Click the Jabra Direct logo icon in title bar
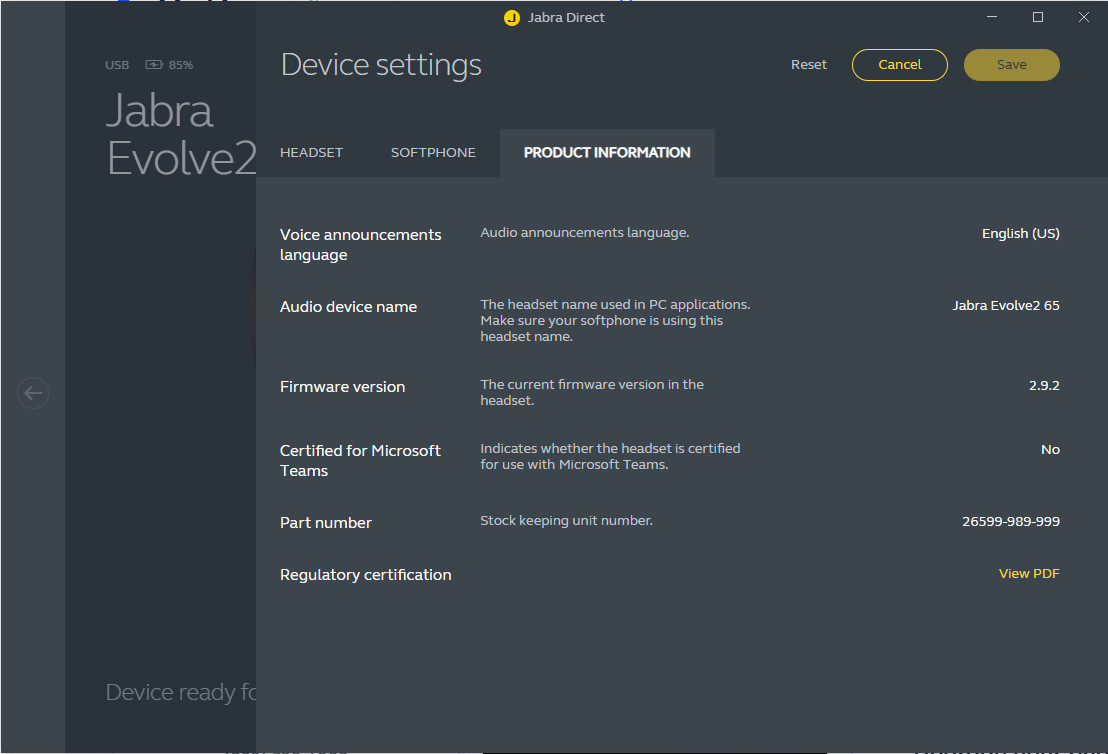This screenshot has width=1108, height=754. point(512,18)
